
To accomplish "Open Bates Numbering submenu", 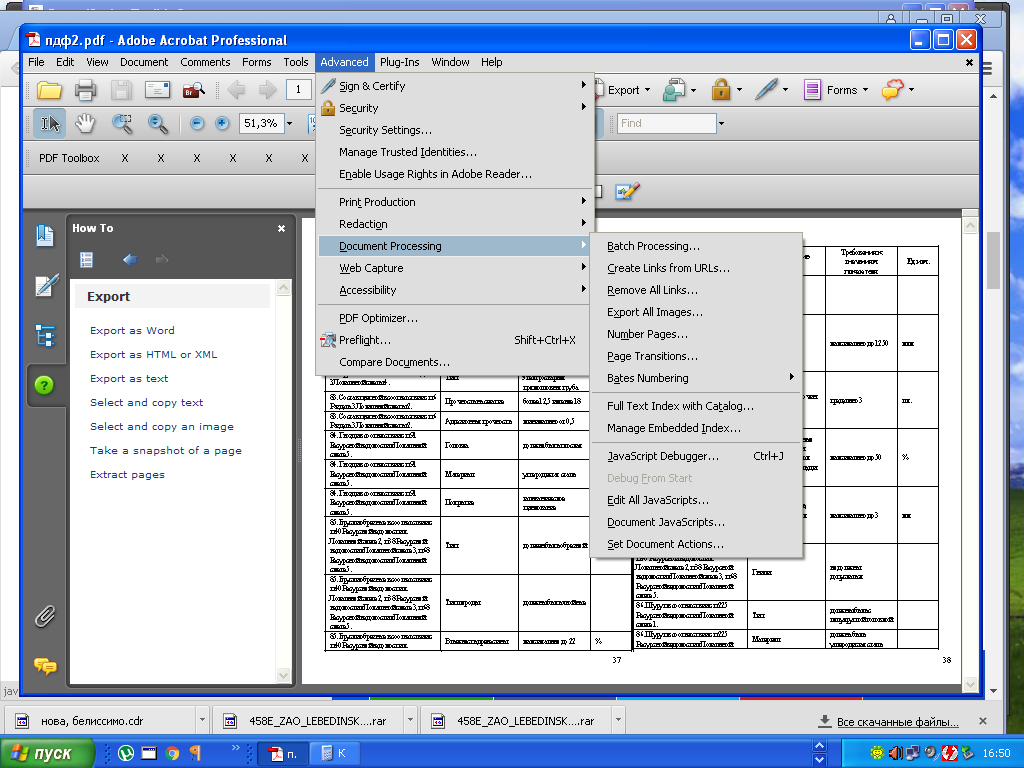I will (x=696, y=378).
